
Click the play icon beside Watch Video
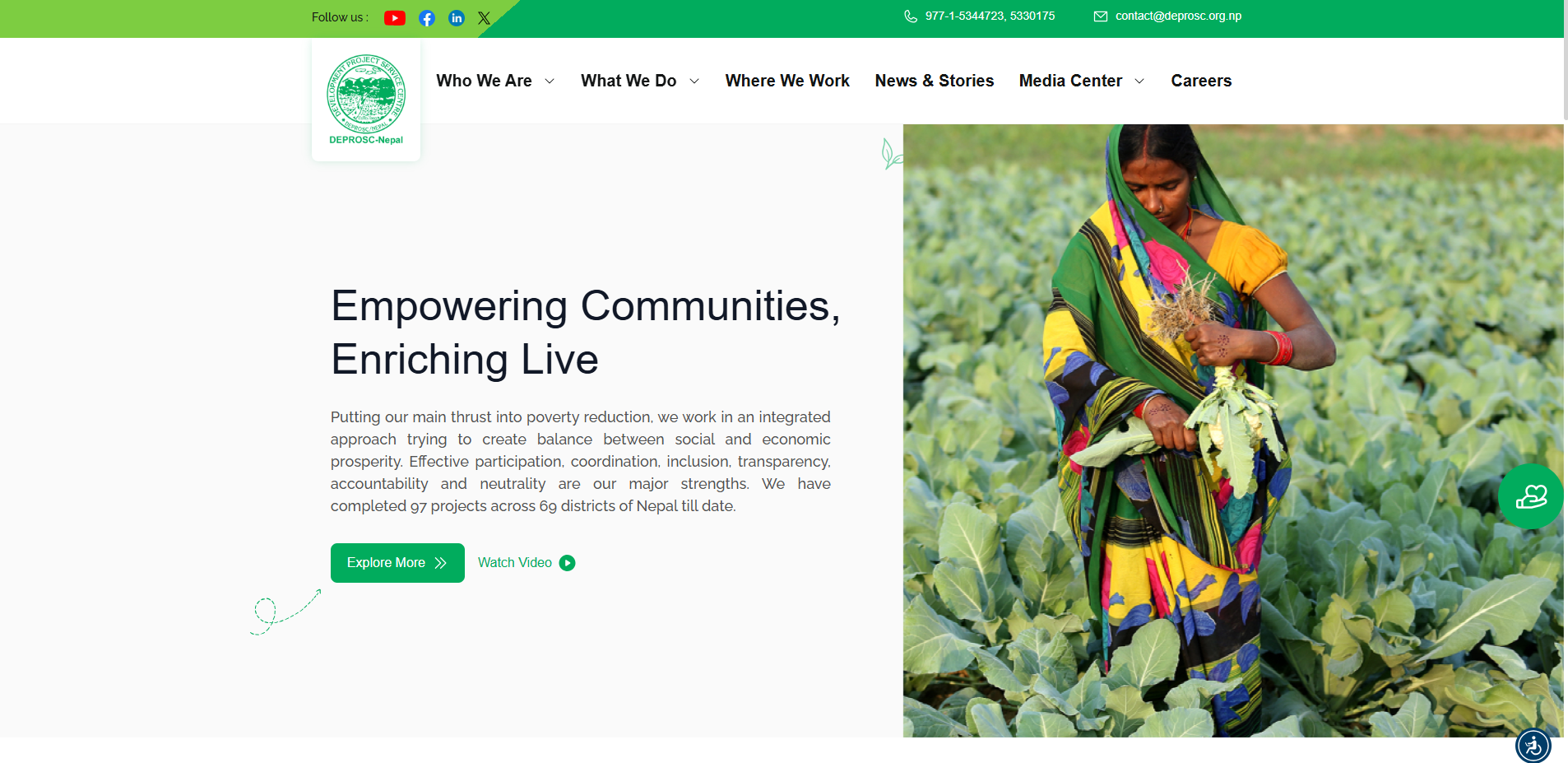click(x=567, y=563)
